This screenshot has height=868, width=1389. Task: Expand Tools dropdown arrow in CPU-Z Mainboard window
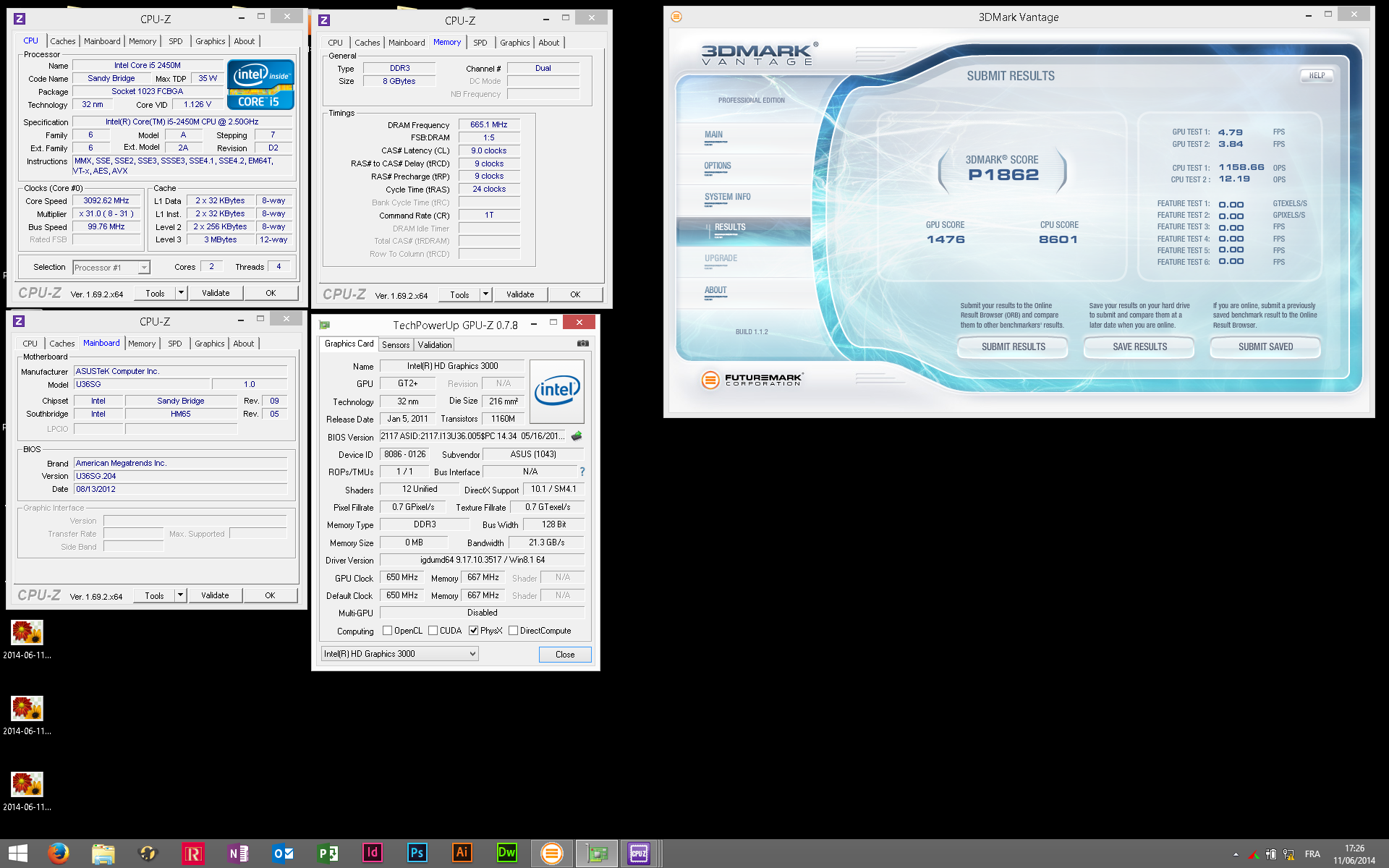[181, 595]
